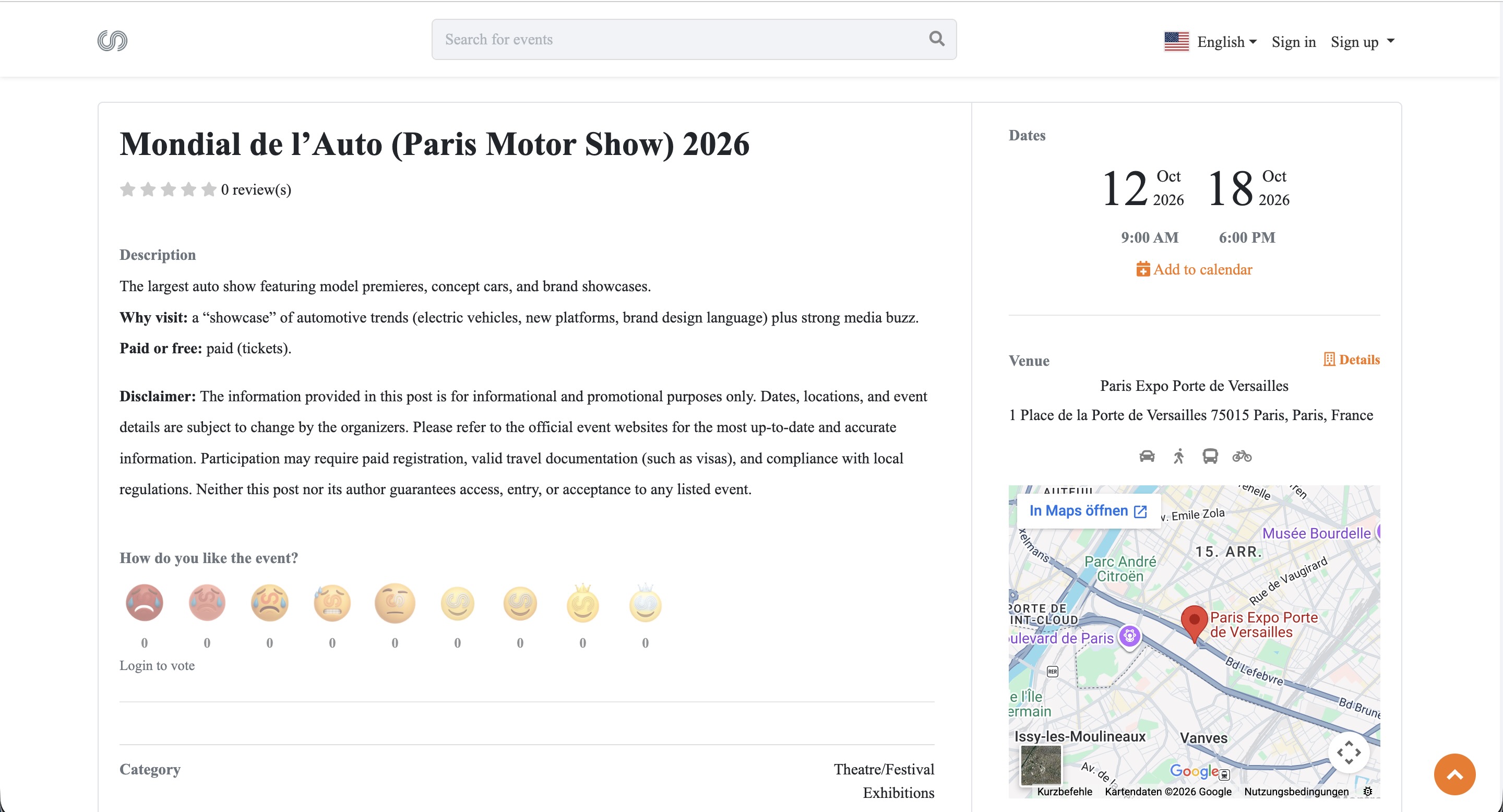Click the Mondial de l'Auto 2026 title
This screenshot has height=812, width=1503.
click(x=434, y=144)
